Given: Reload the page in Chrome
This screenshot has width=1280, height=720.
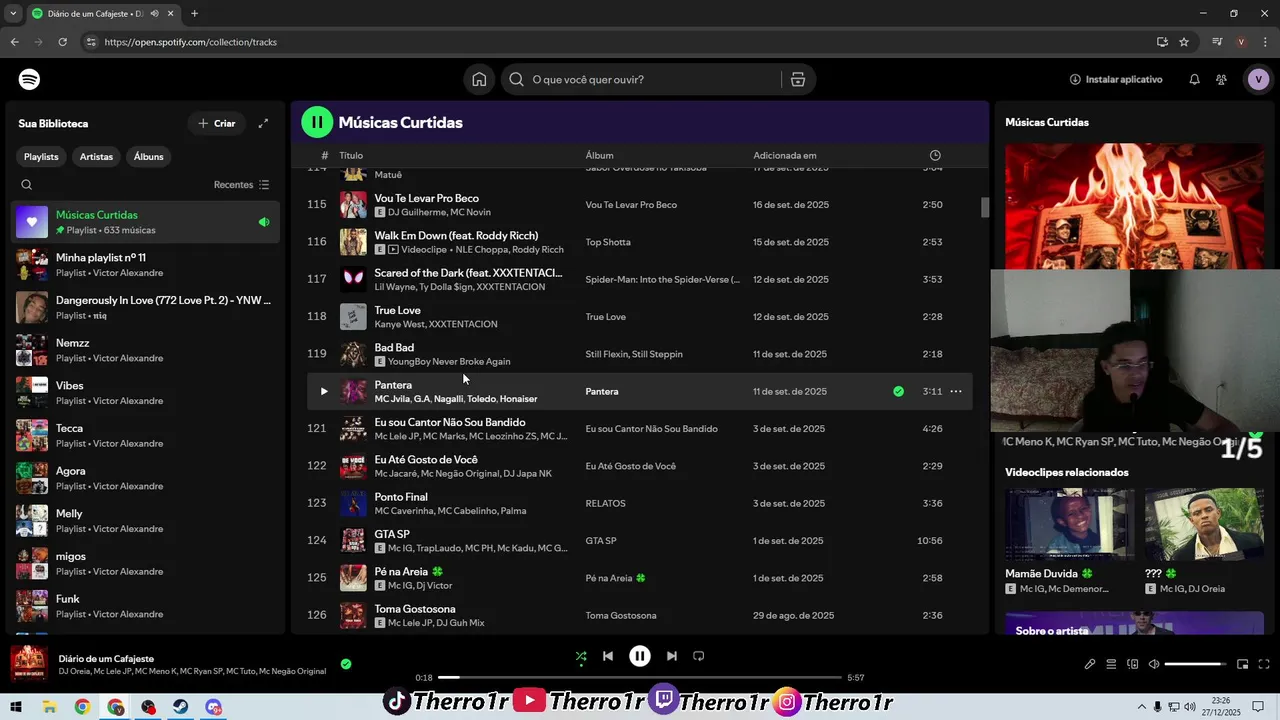Looking at the screenshot, I should (x=62, y=42).
